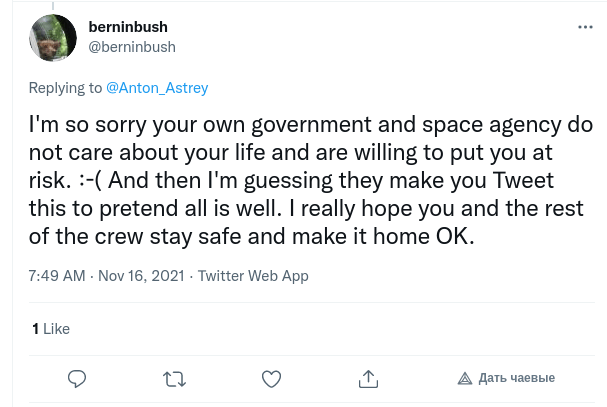Click berninbush's profile avatar

click(x=53, y=38)
